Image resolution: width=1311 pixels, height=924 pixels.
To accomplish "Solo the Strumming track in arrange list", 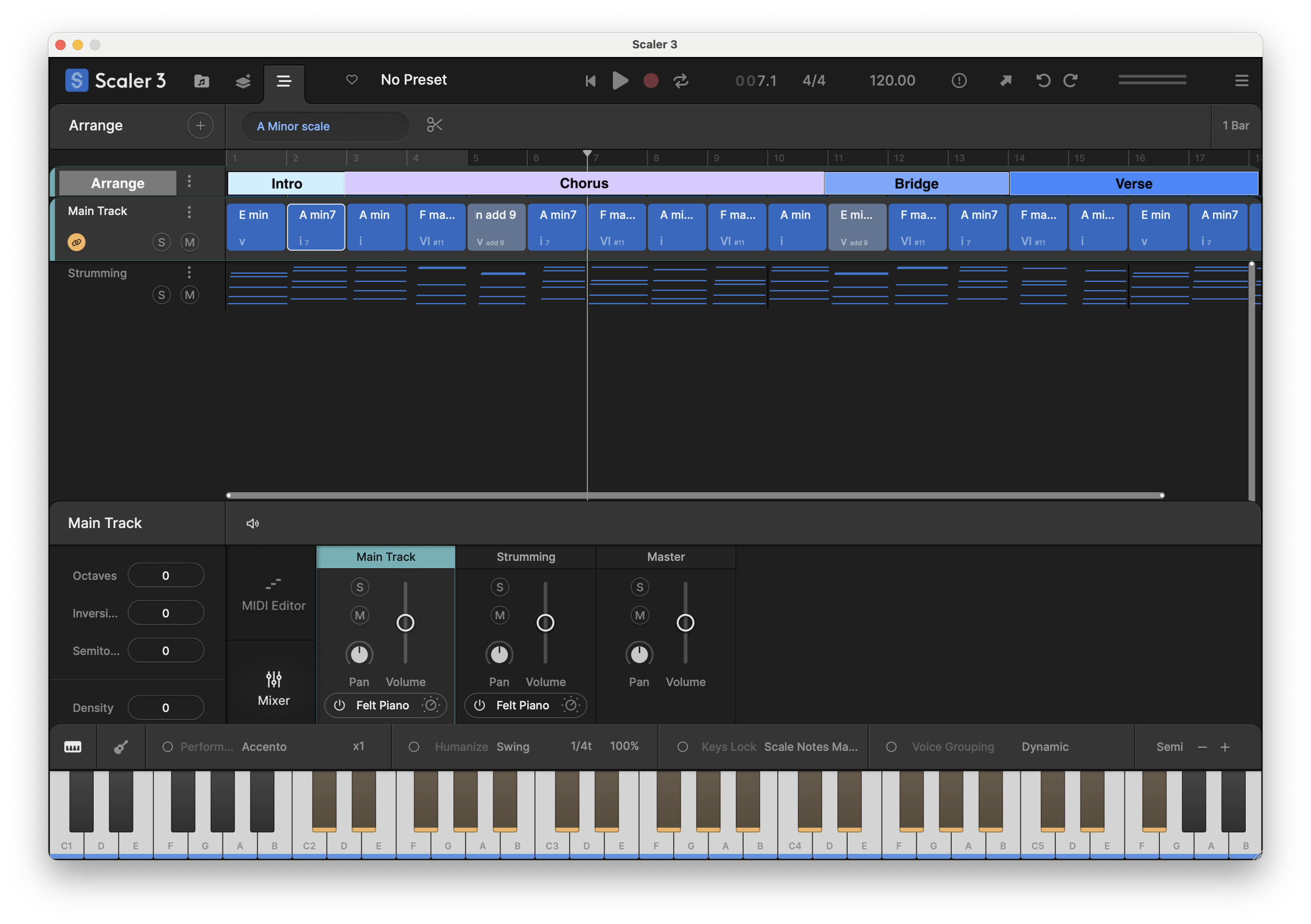I will (x=161, y=294).
